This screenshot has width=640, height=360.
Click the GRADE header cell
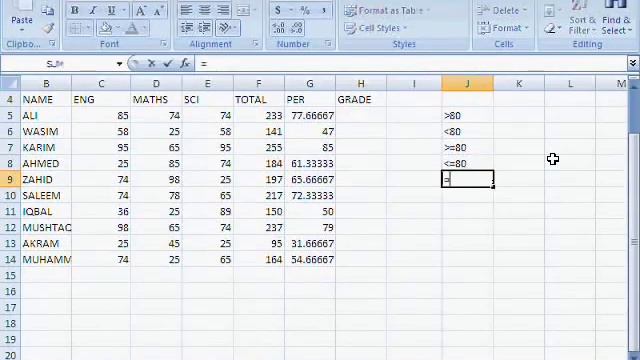coord(361,100)
